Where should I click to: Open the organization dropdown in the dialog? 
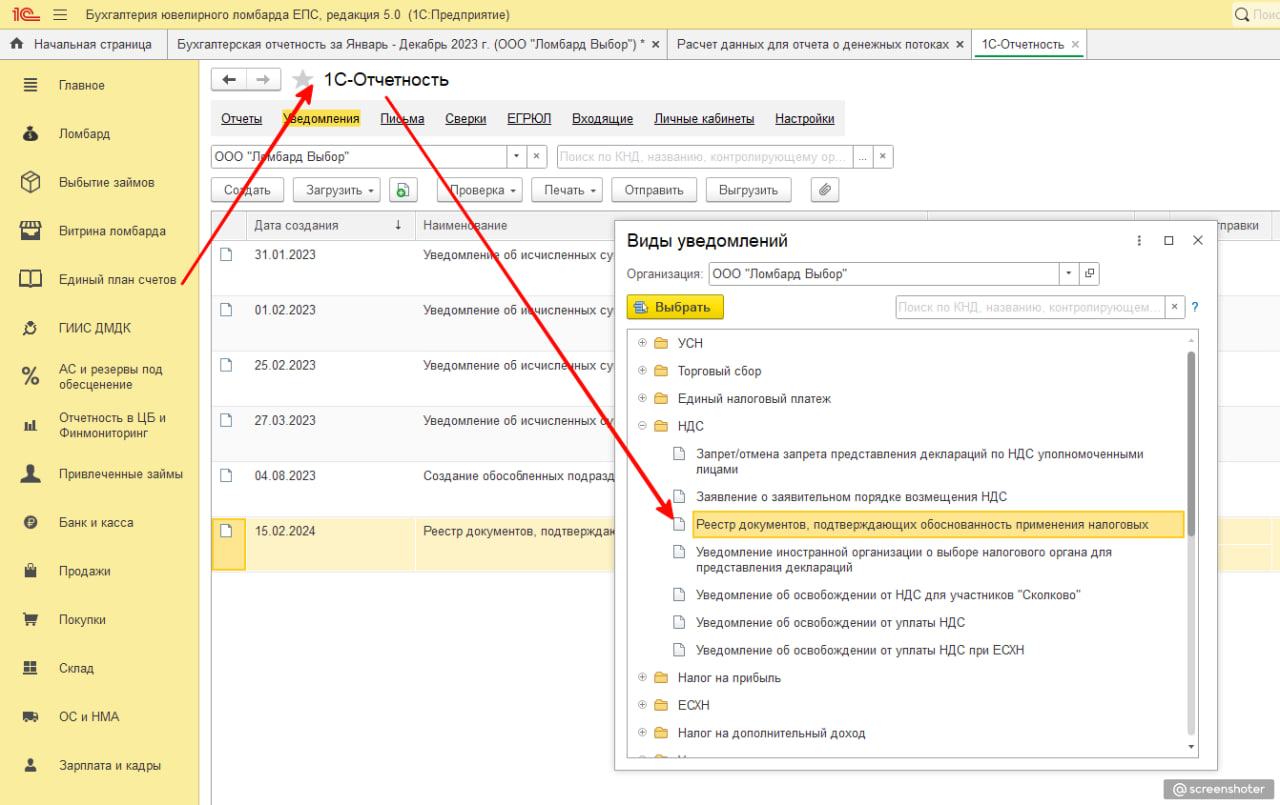[x=1070, y=273]
